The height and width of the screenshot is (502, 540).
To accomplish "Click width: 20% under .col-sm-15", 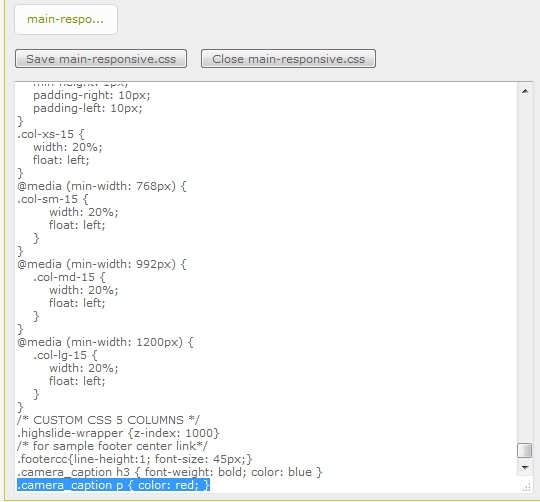I will [84, 212].
